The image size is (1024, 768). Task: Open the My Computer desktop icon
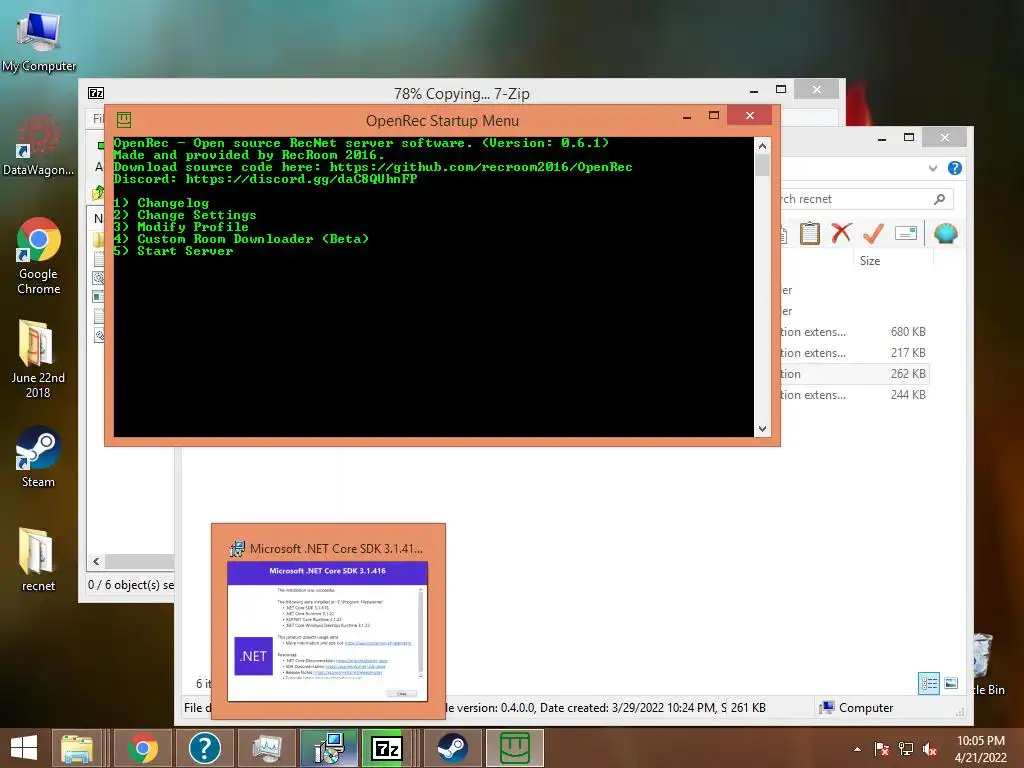[39, 40]
